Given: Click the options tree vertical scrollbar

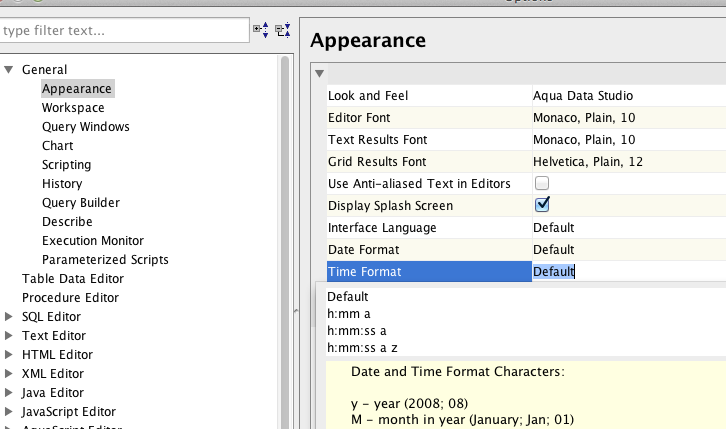Looking at the screenshot, I should point(285,241).
